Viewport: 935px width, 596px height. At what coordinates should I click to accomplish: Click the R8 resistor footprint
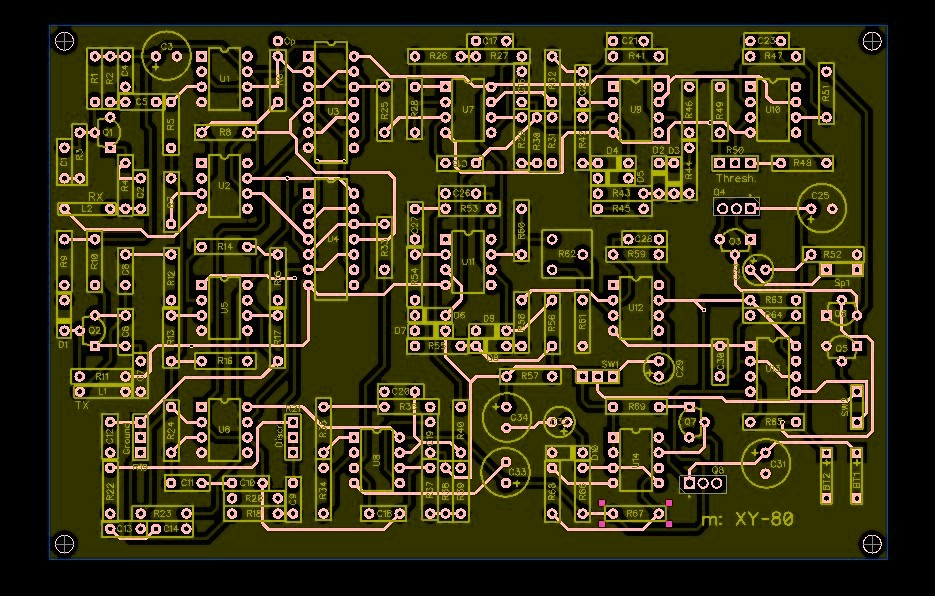click(x=226, y=132)
